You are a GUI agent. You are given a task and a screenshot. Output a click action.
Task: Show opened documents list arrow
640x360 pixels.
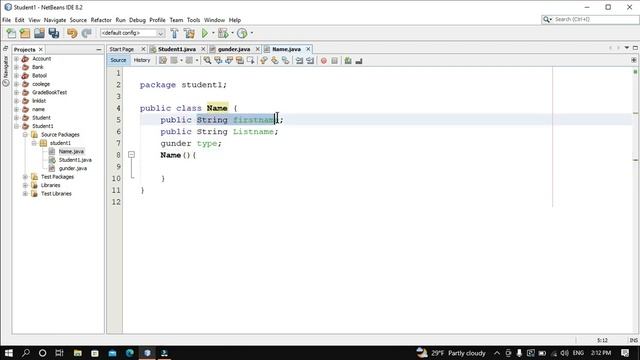[627, 48]
